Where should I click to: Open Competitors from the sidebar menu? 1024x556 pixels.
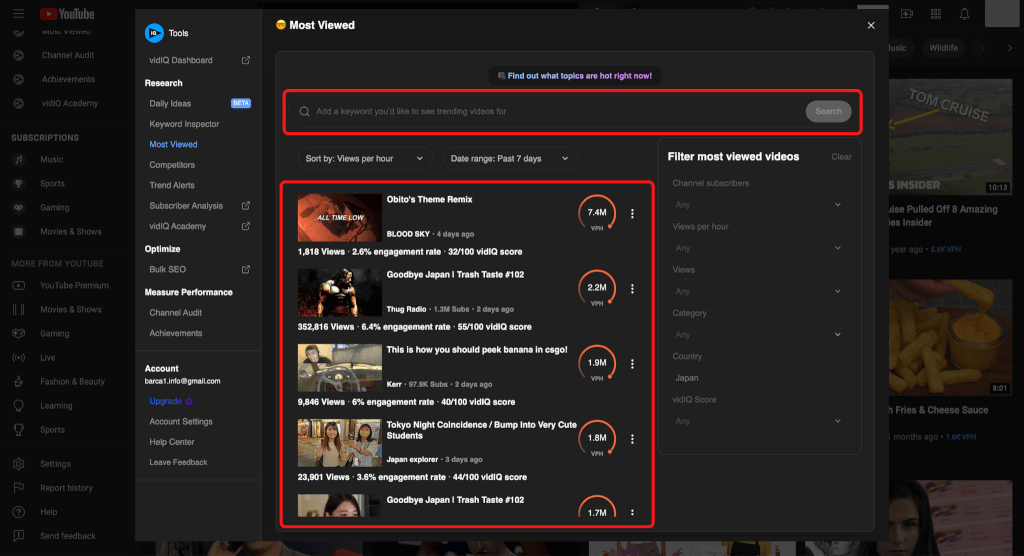pos(172,165)
